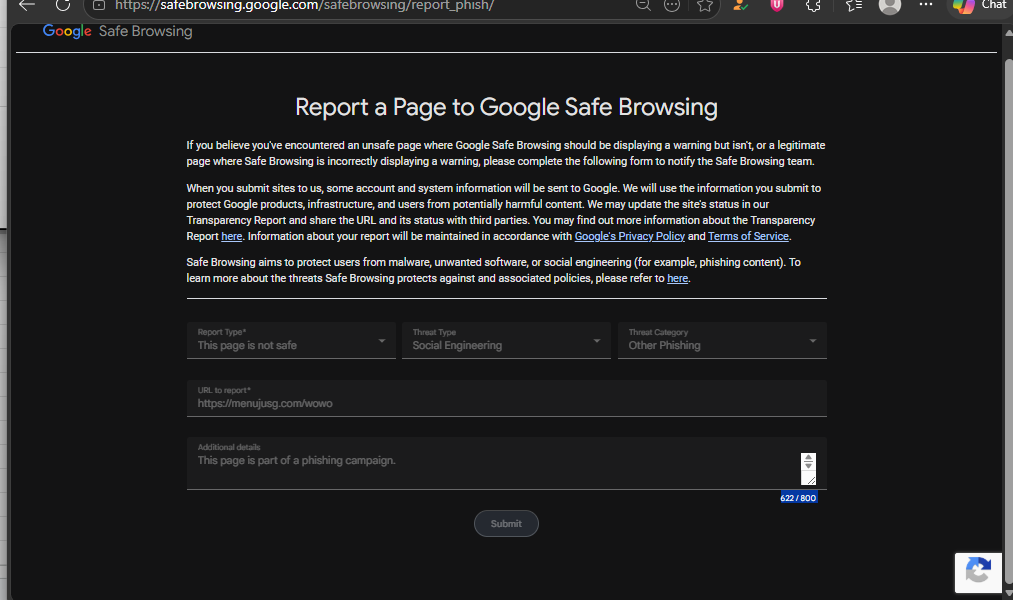Click the heading 'Report a Page to Google Safe Browsing'
Screen dimensions: 1013x600
point(506,107)
